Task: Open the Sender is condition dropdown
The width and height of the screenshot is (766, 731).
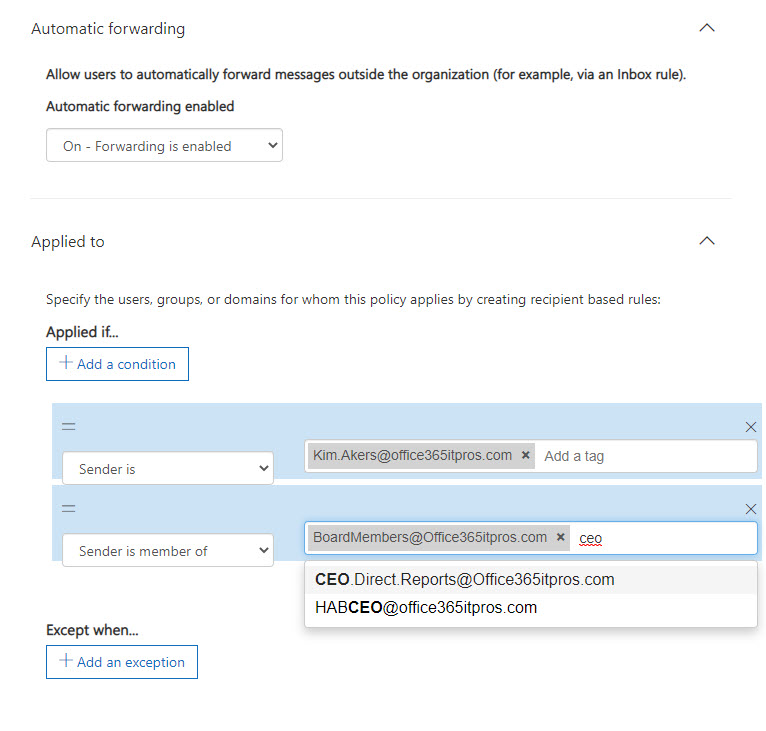Action: (x=168, y=468)
